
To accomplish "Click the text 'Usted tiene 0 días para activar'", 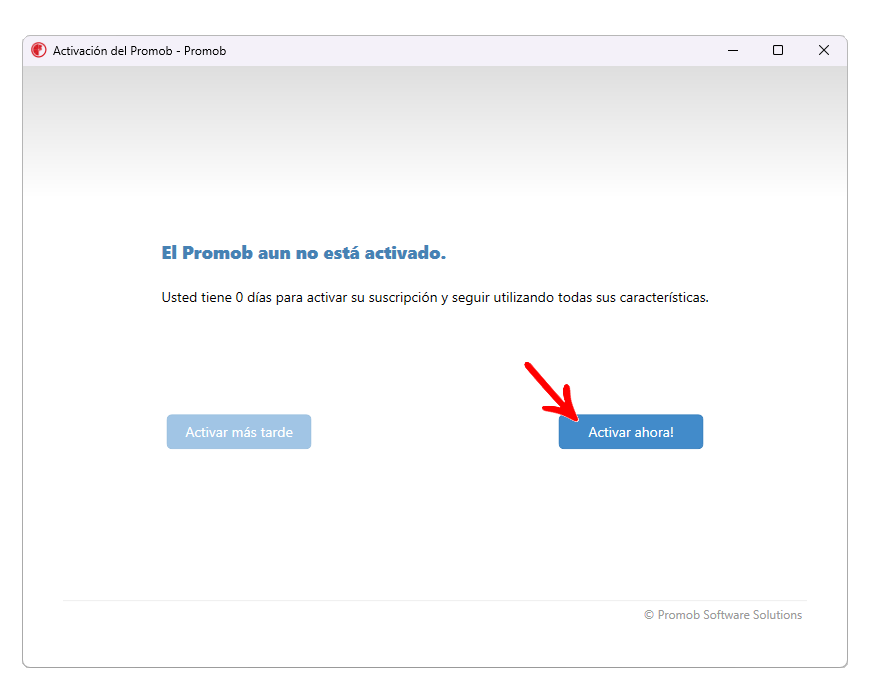I will click(x=254, y=297).
